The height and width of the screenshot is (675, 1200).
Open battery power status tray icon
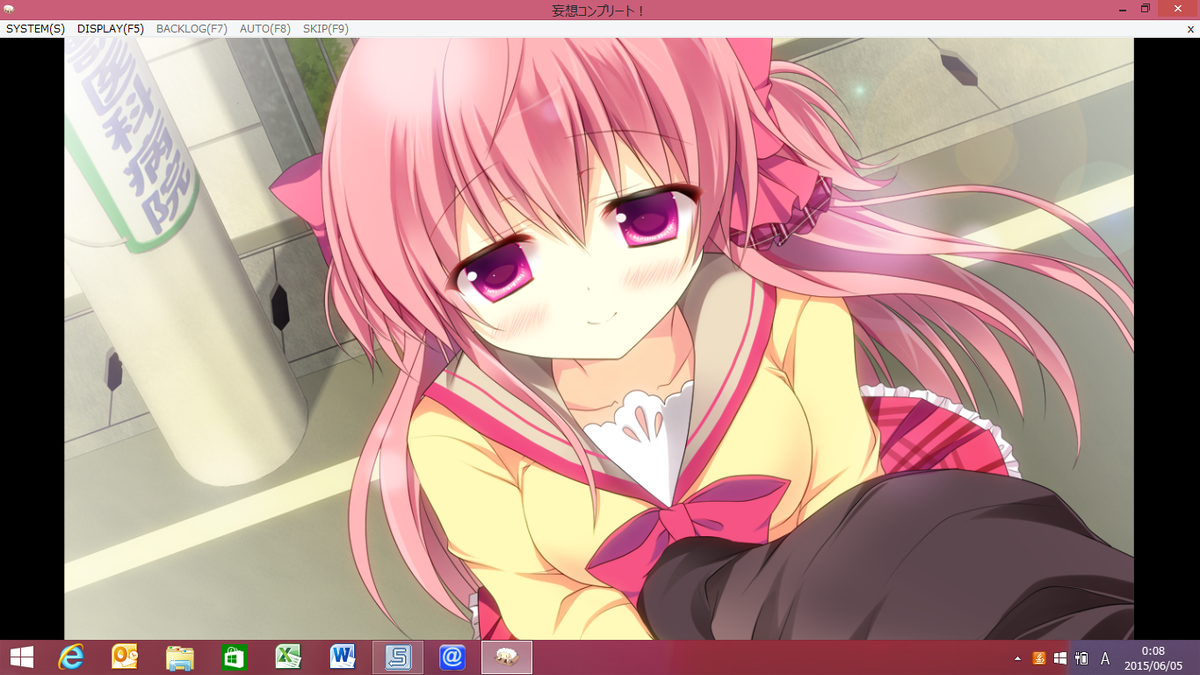(x=1081, y=658)
